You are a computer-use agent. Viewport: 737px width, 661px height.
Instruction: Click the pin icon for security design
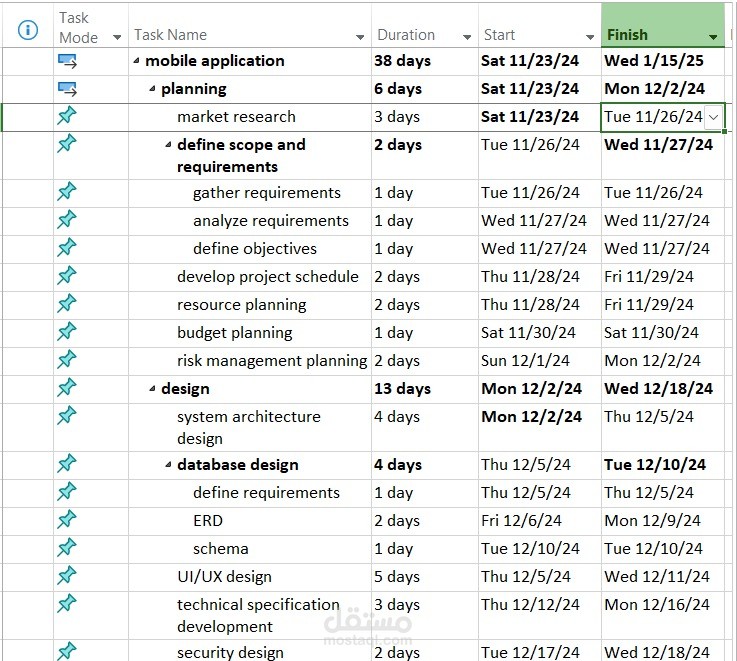pos(67,651)
